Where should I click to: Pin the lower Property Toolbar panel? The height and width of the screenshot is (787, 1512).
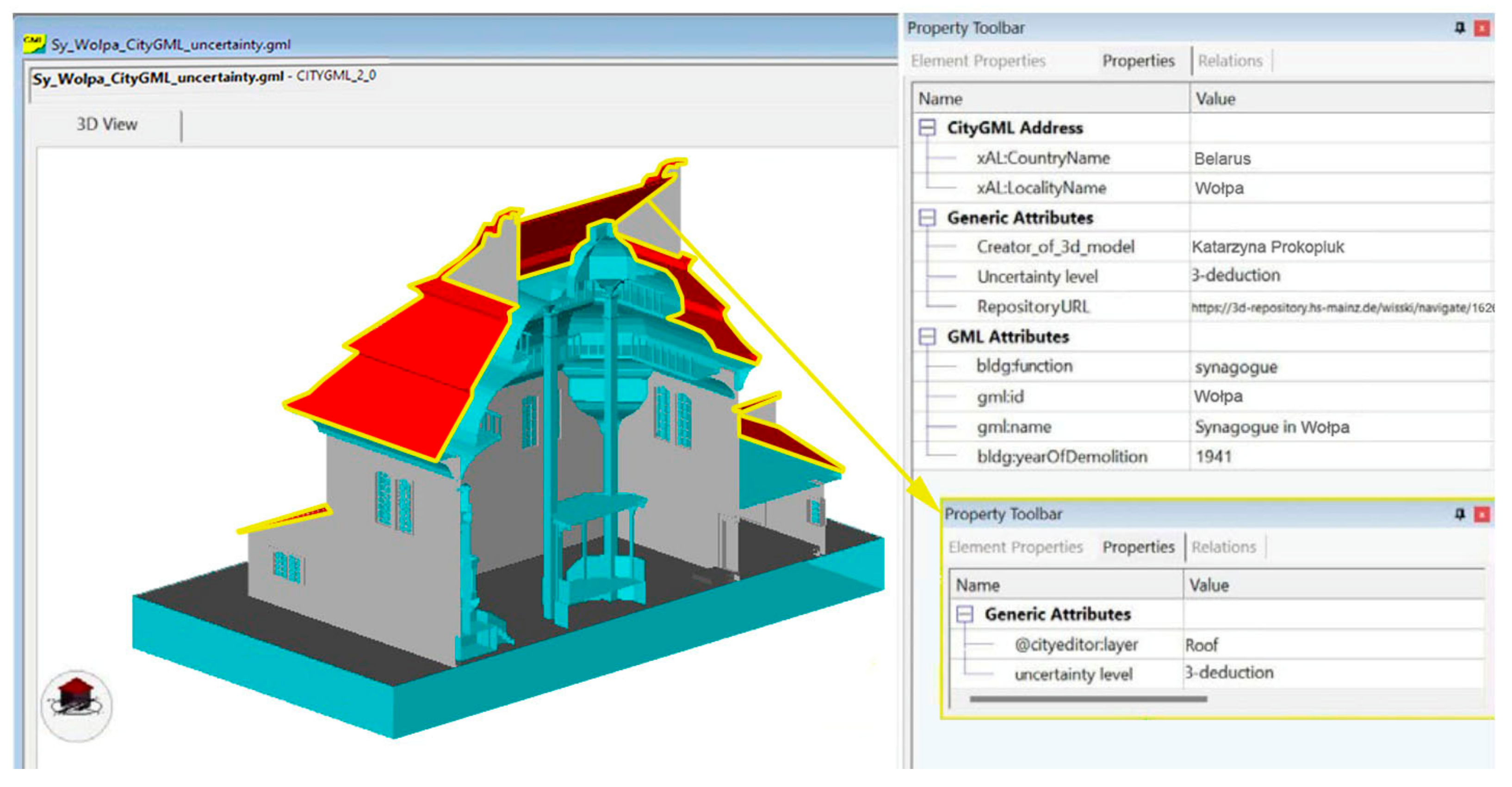[1459, 514]
